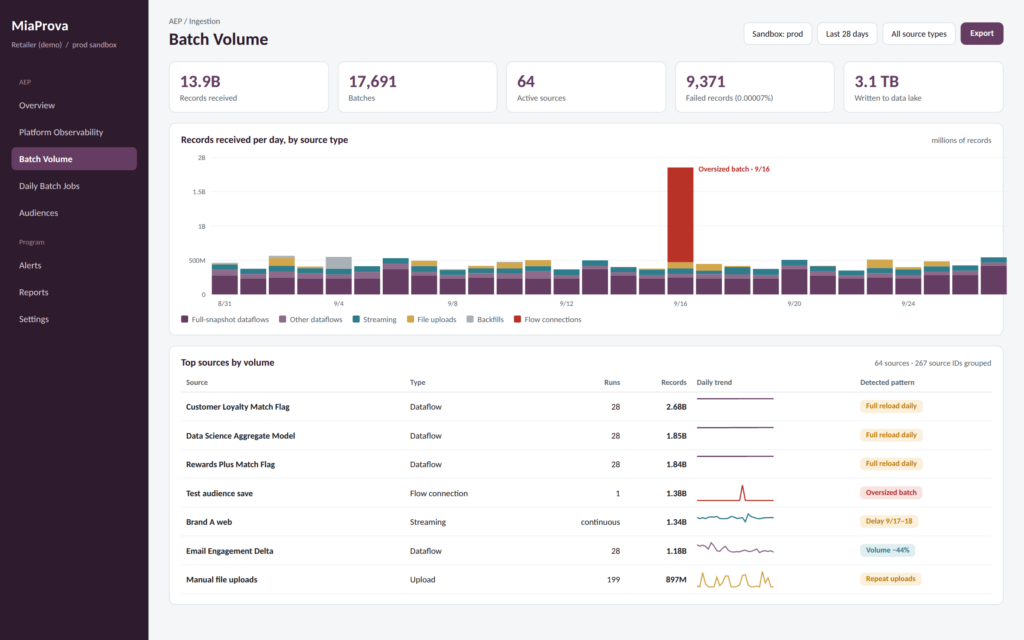The height and width of the screenshot is (640, 1024).
Task: Click Manual file uploads trend sparkline
Action: pyautogui.click(x=735, y=579)
